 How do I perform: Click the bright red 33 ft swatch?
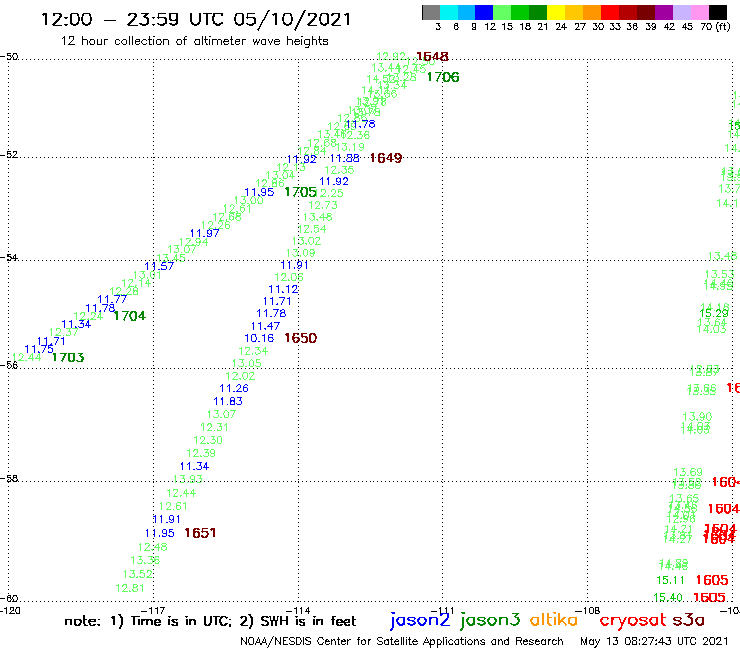[x=610, y=13]
